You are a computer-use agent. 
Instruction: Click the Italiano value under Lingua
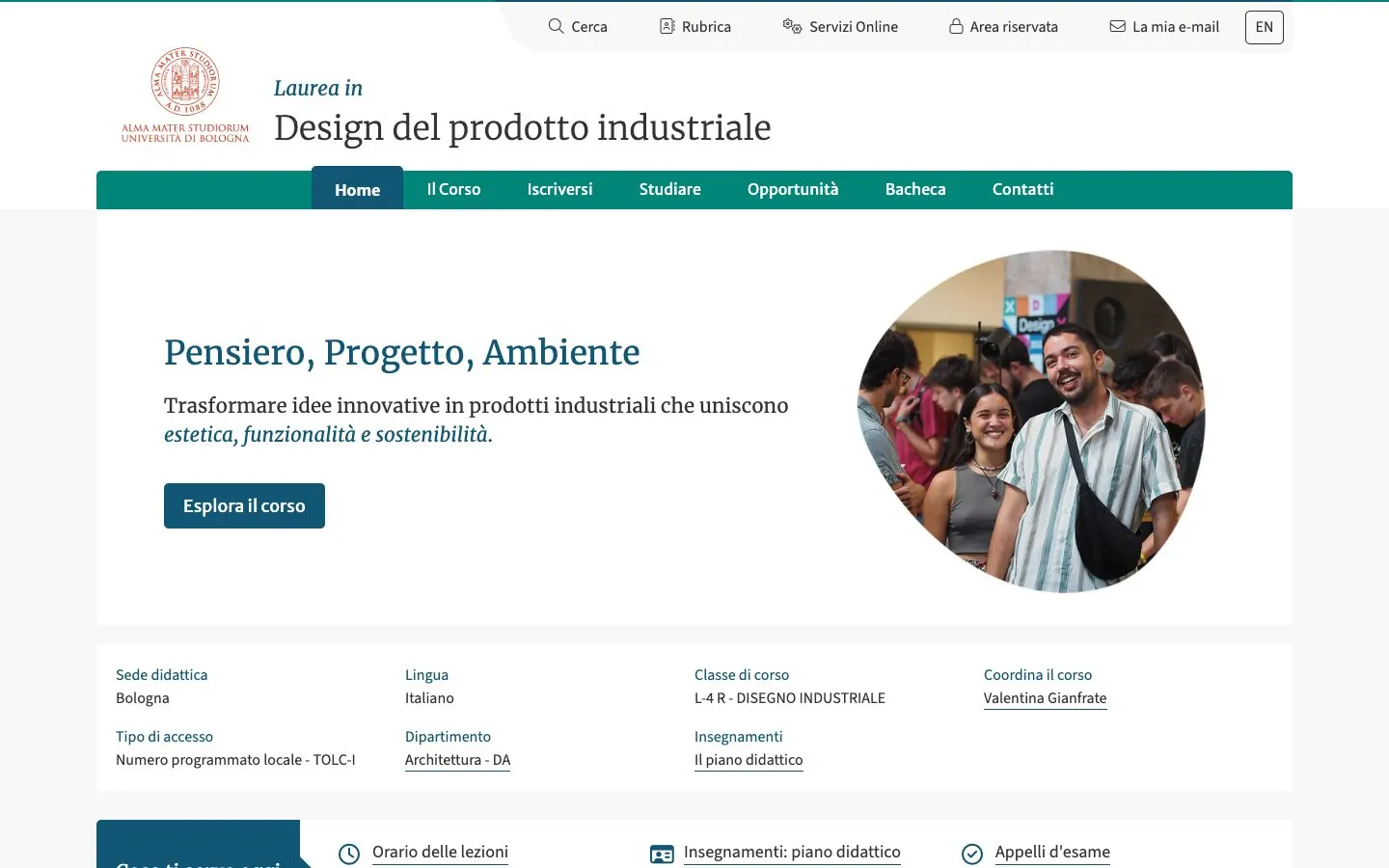coord(429,698)
